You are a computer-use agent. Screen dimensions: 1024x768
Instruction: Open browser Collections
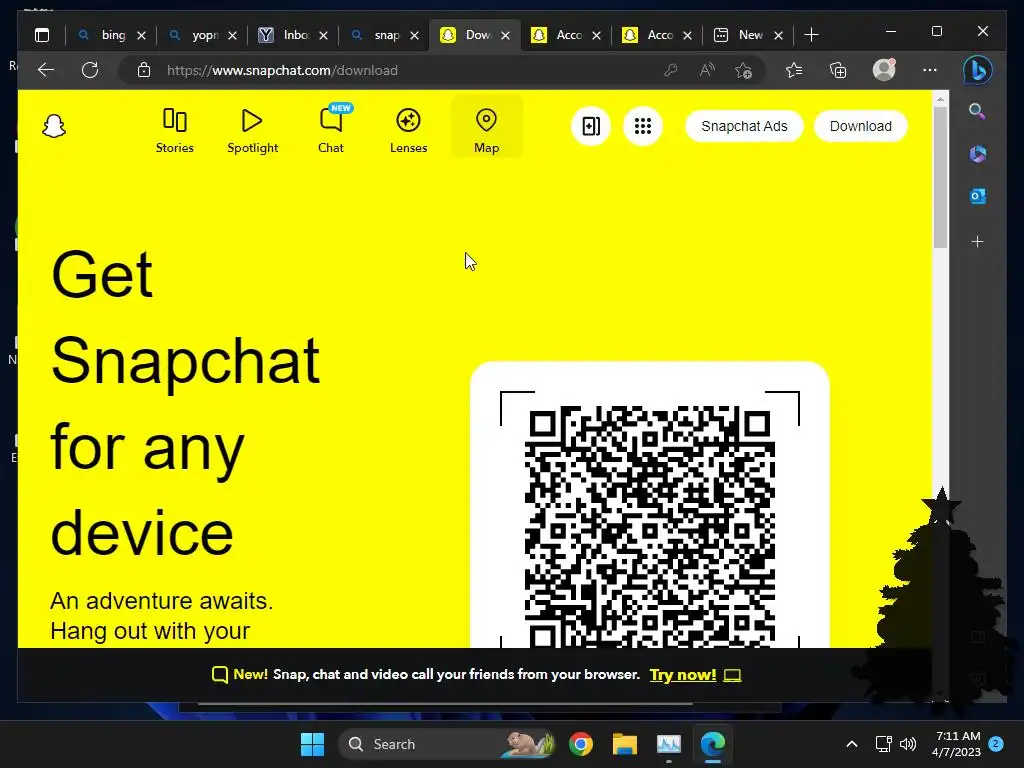(838, 70)
